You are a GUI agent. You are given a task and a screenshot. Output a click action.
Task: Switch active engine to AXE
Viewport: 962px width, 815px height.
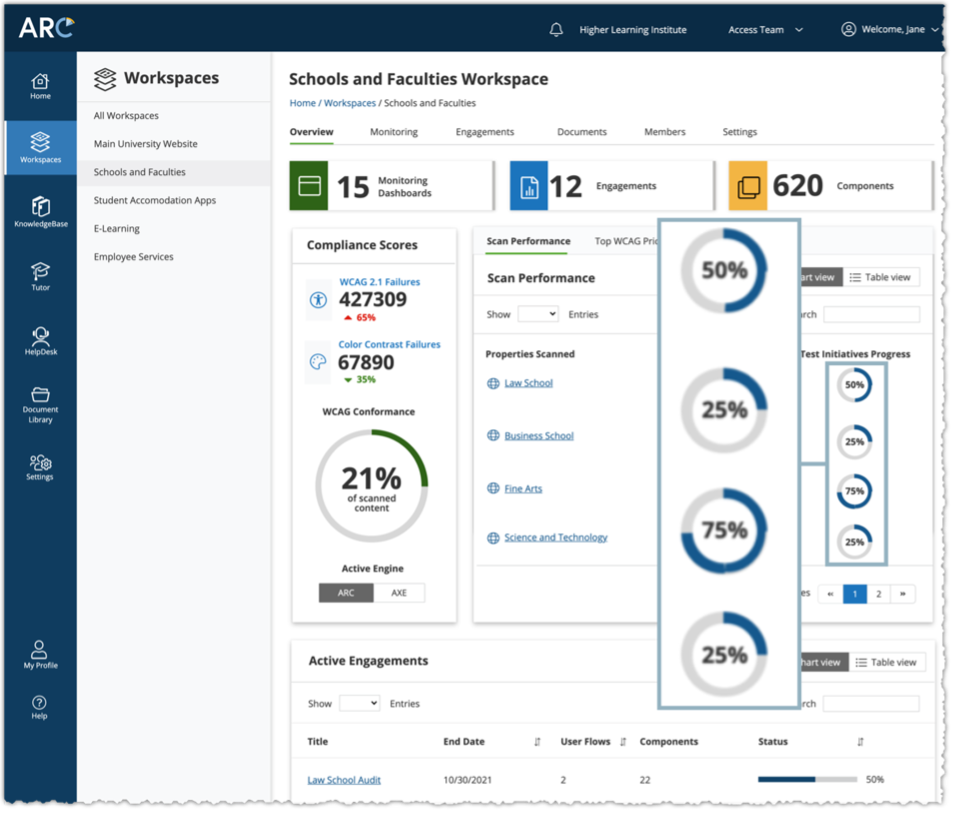coord(398,593)
